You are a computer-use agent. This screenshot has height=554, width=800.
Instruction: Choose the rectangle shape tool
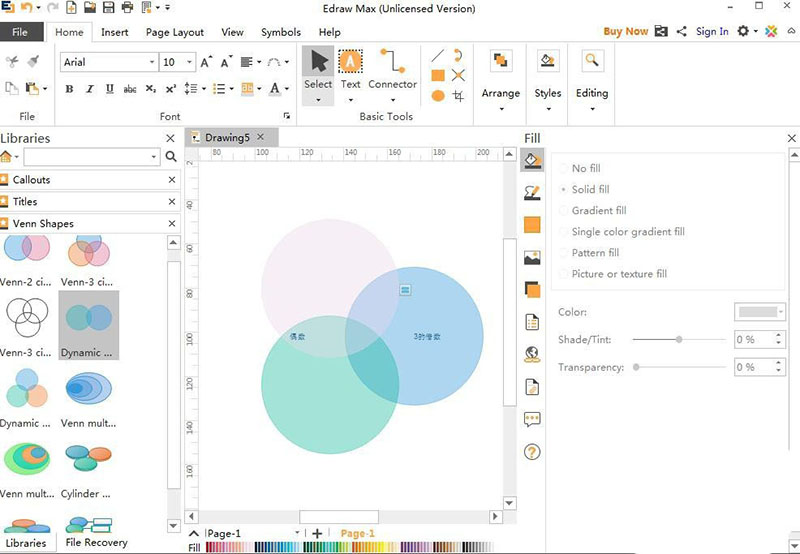point(438,75)
